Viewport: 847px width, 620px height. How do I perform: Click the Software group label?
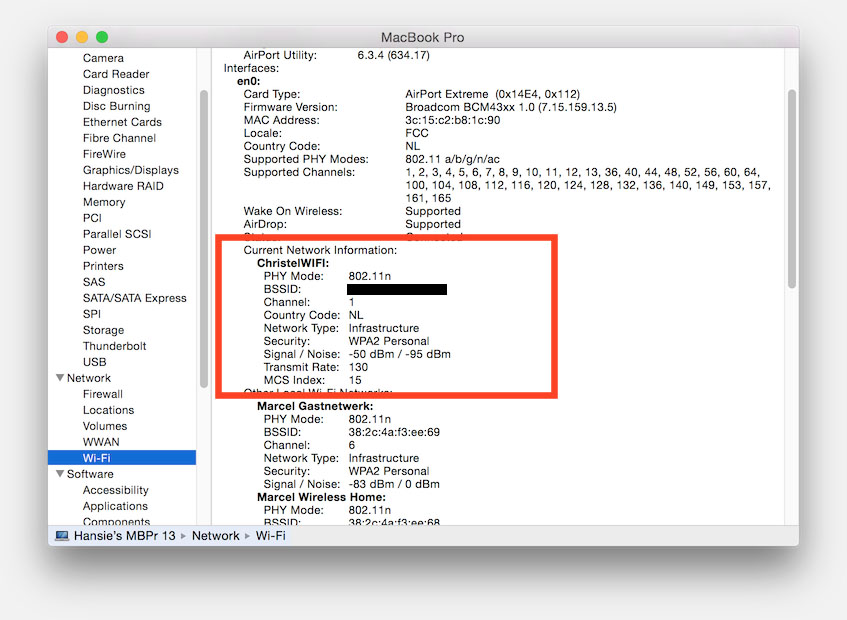click(x=90, y=474)
